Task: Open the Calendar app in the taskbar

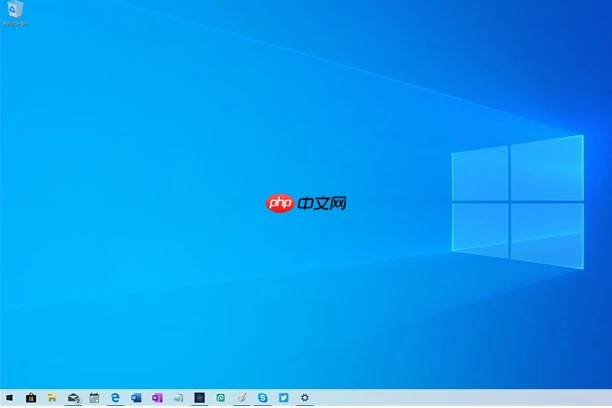Action: click(94, 398)
